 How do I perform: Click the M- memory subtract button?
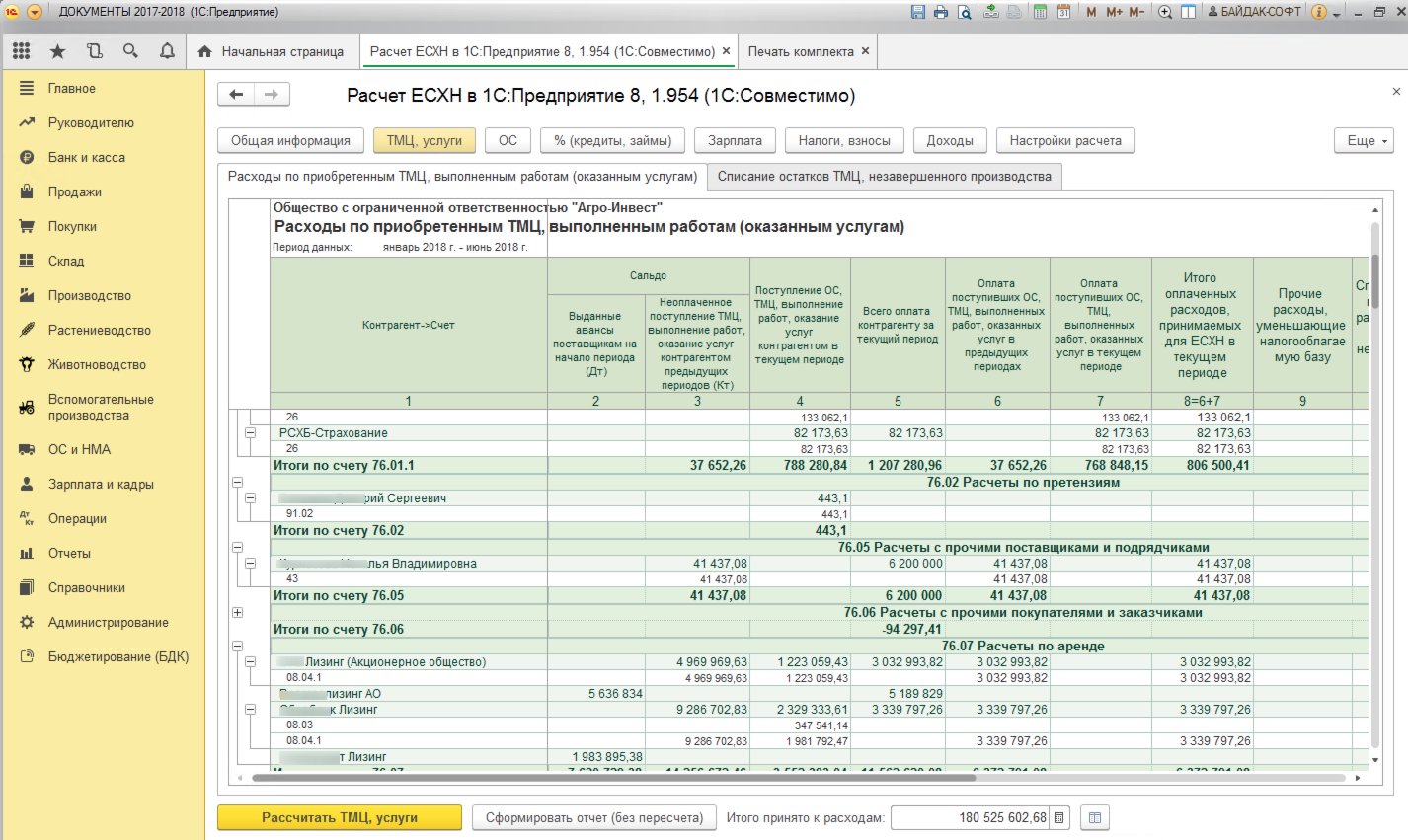pos(1136,12)
